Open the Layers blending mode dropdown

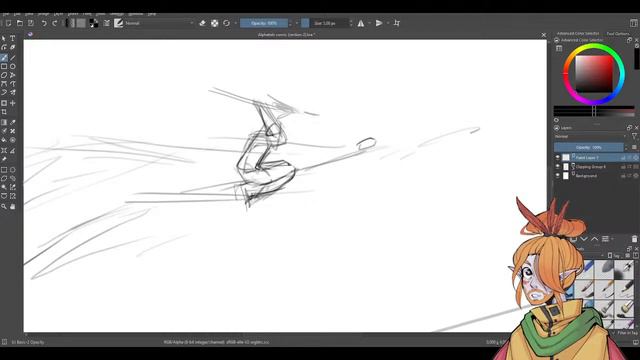click(591, 136)
